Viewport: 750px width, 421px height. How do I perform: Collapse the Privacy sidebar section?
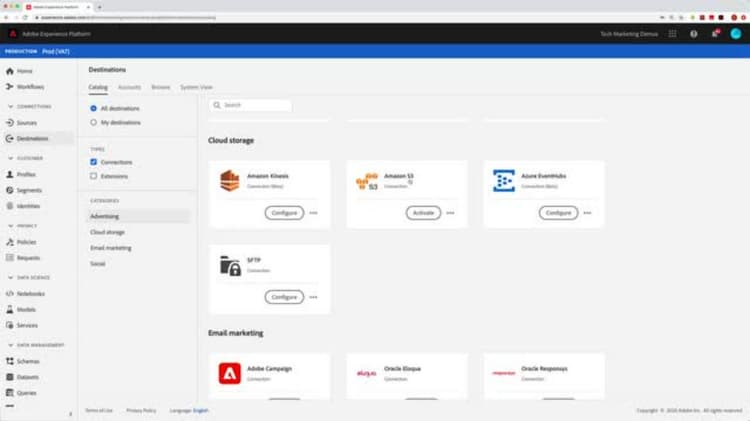(x=11, y=225)
